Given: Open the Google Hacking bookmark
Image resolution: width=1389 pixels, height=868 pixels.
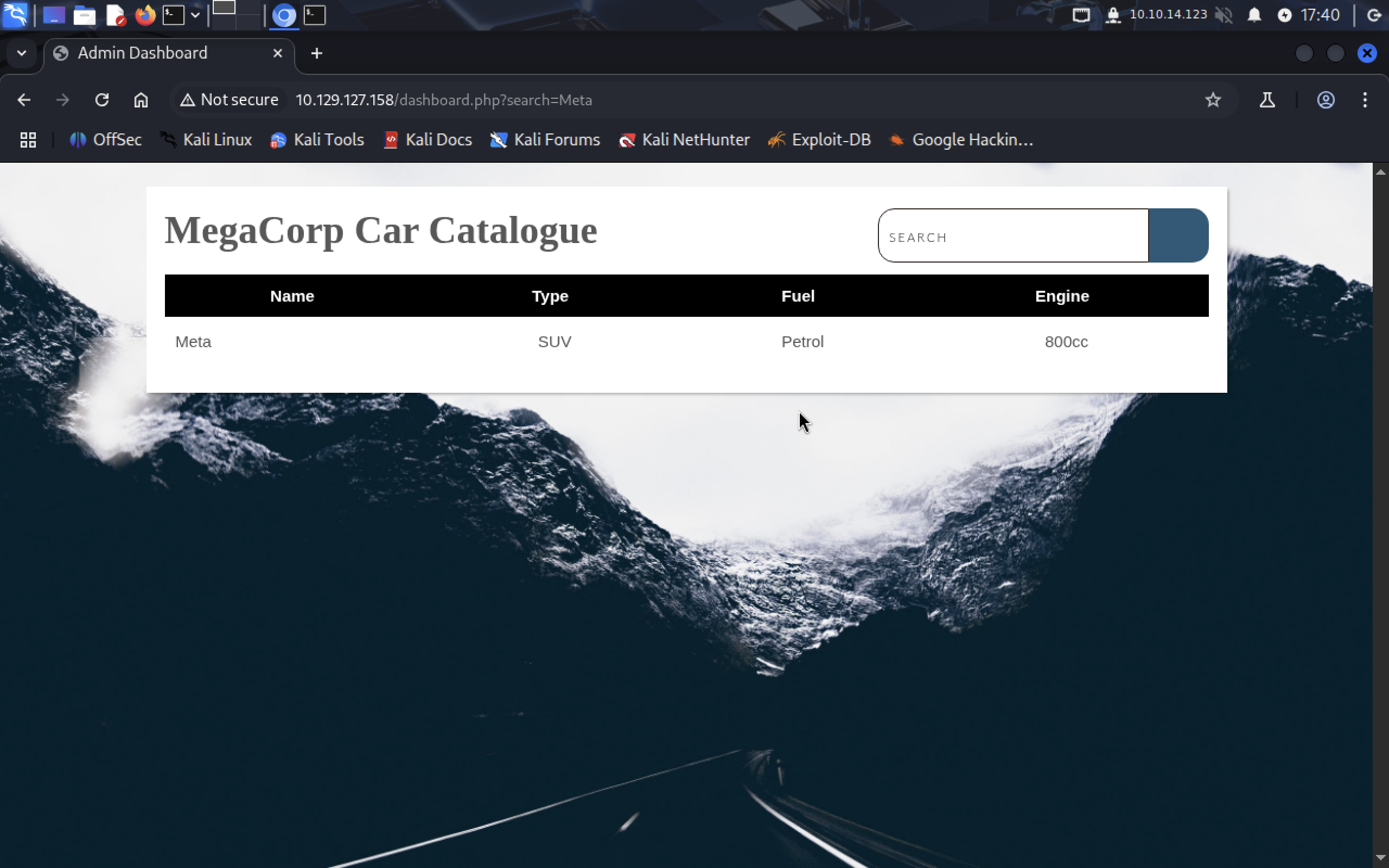Looking at the screenshot, I should [961, 140].
